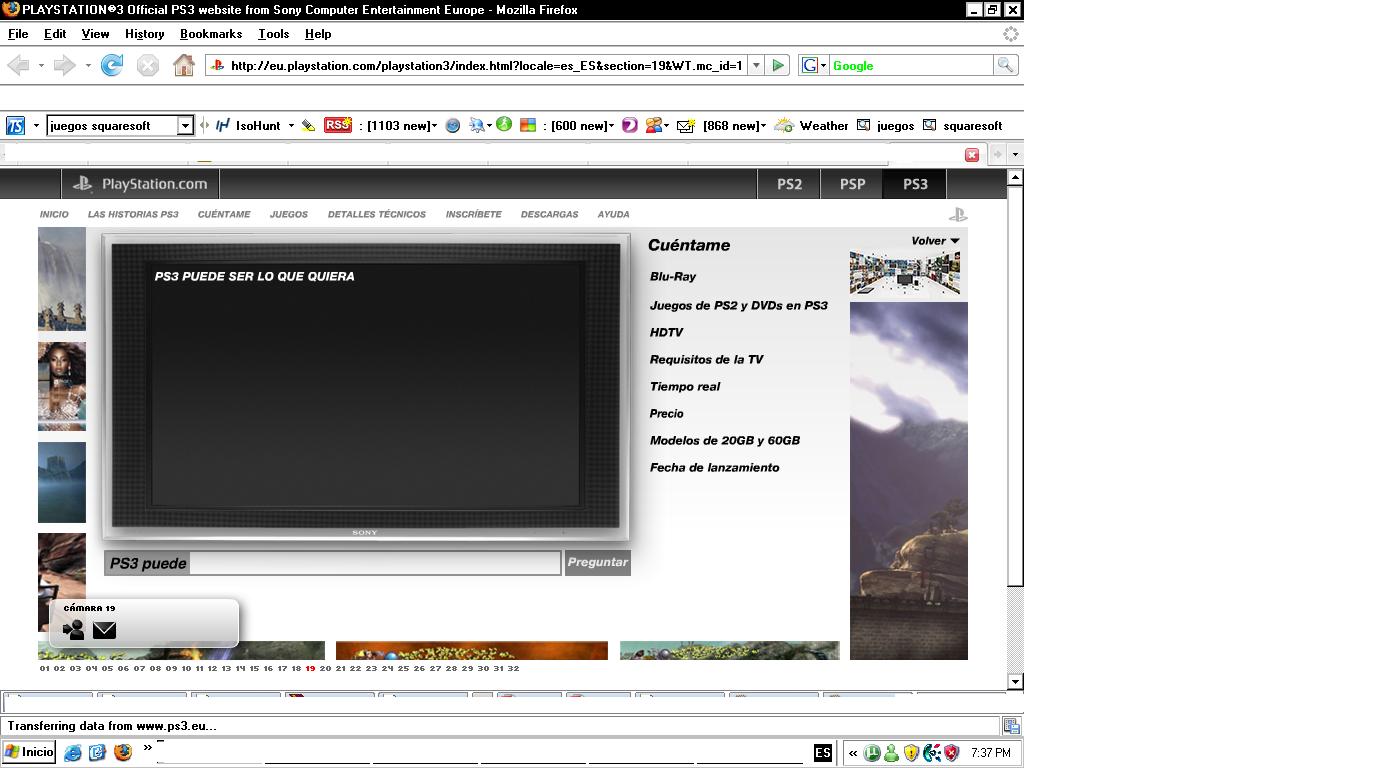Open the Weather toolbar icon
The width and height of the screenshot is (1380, 768).
(785, 125)
